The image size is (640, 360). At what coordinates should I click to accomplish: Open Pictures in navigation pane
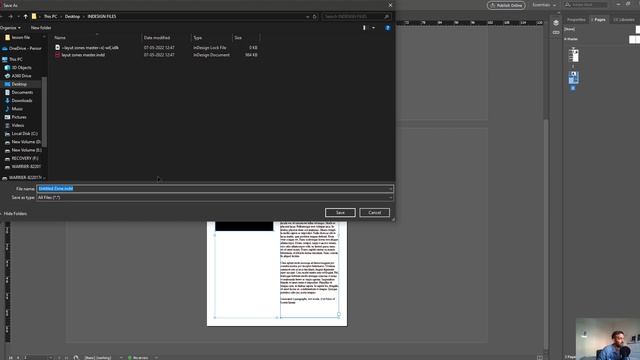(16, 117)
